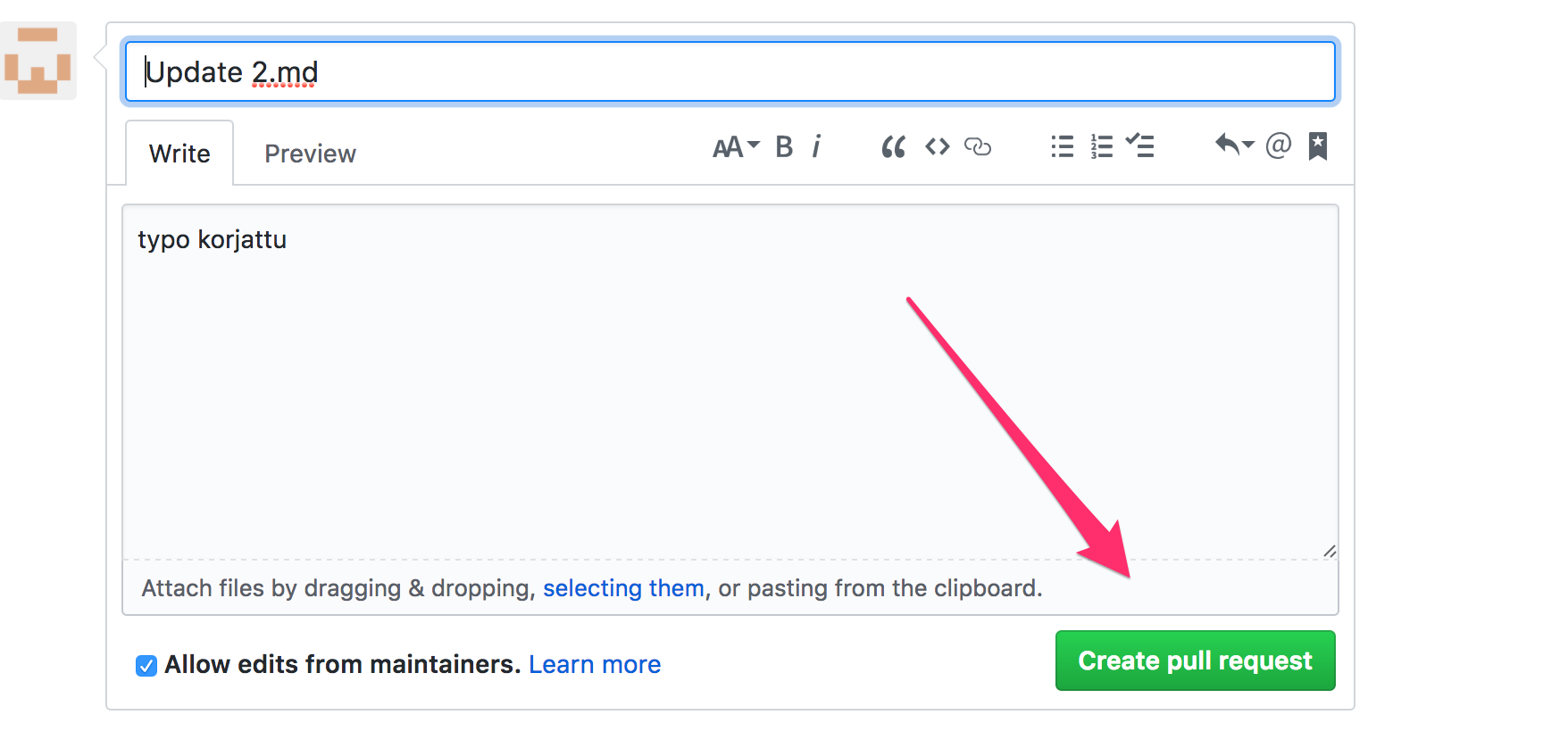
Task: Open the header text size dropdown
Action: (735, 146)
